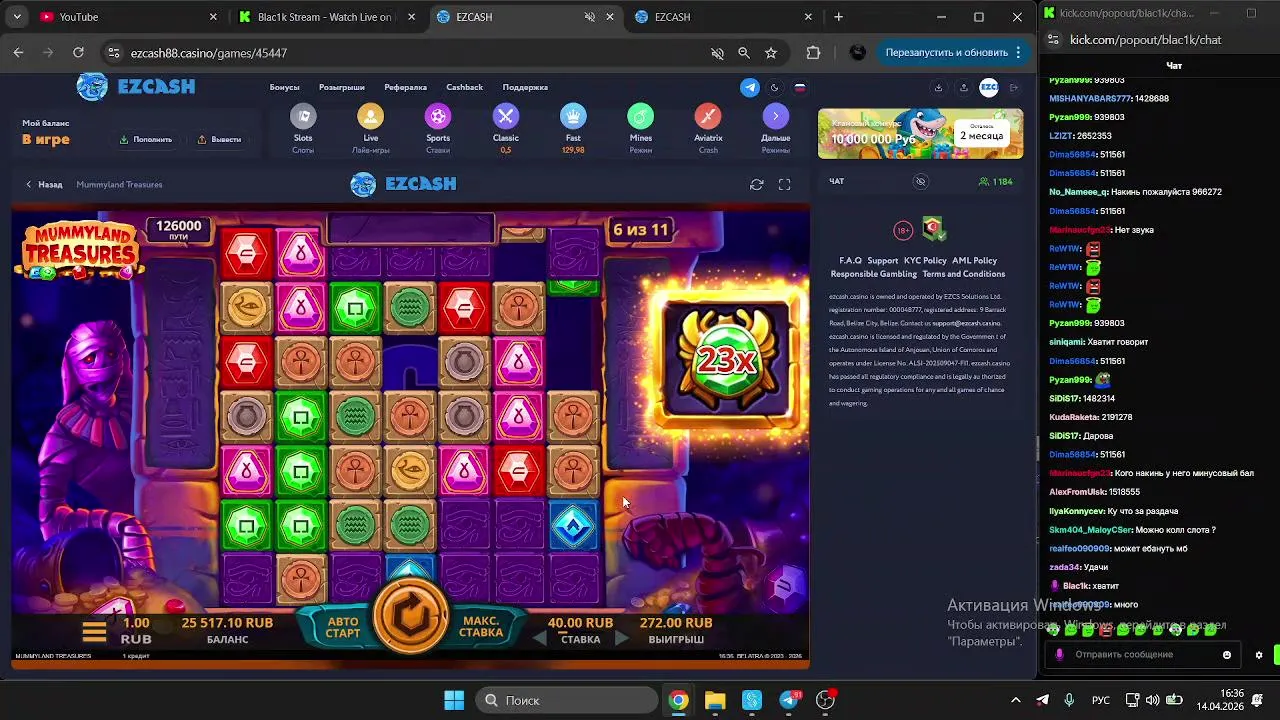Open the Russian flag language selector
1280x720 pixels.
(x=800, y=87)
